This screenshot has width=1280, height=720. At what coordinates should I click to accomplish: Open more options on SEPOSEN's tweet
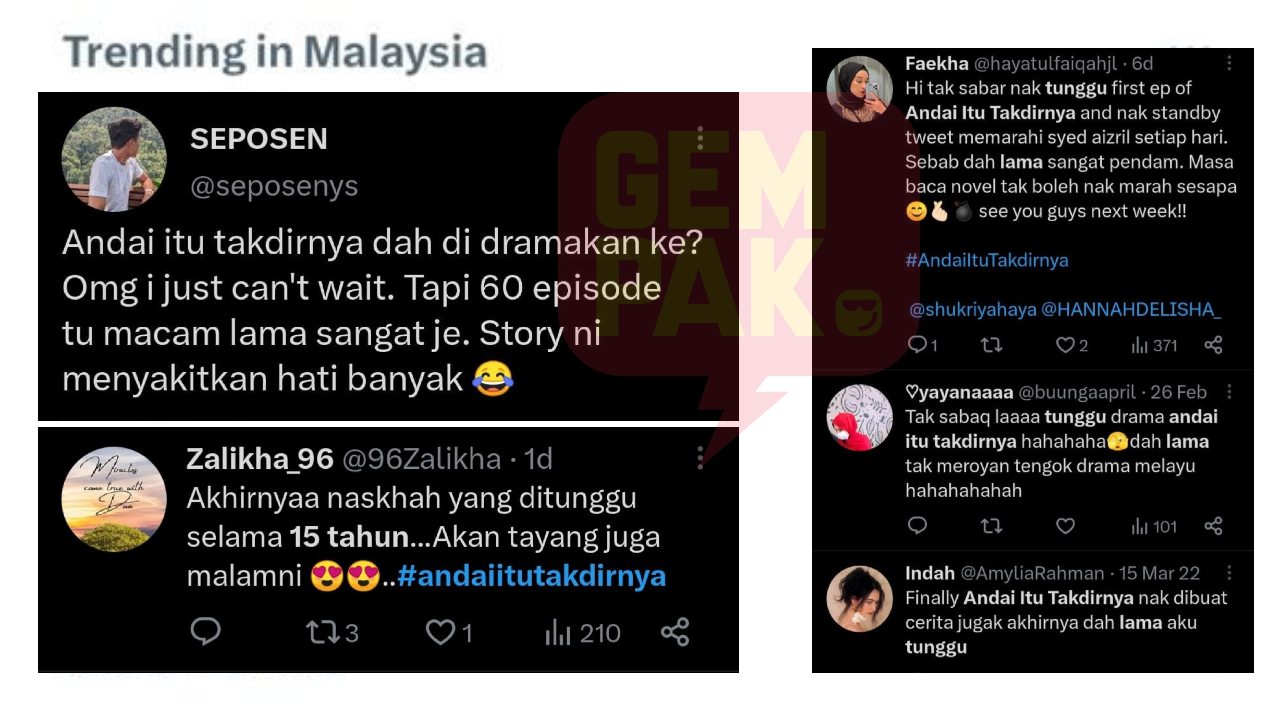[700, 138]
